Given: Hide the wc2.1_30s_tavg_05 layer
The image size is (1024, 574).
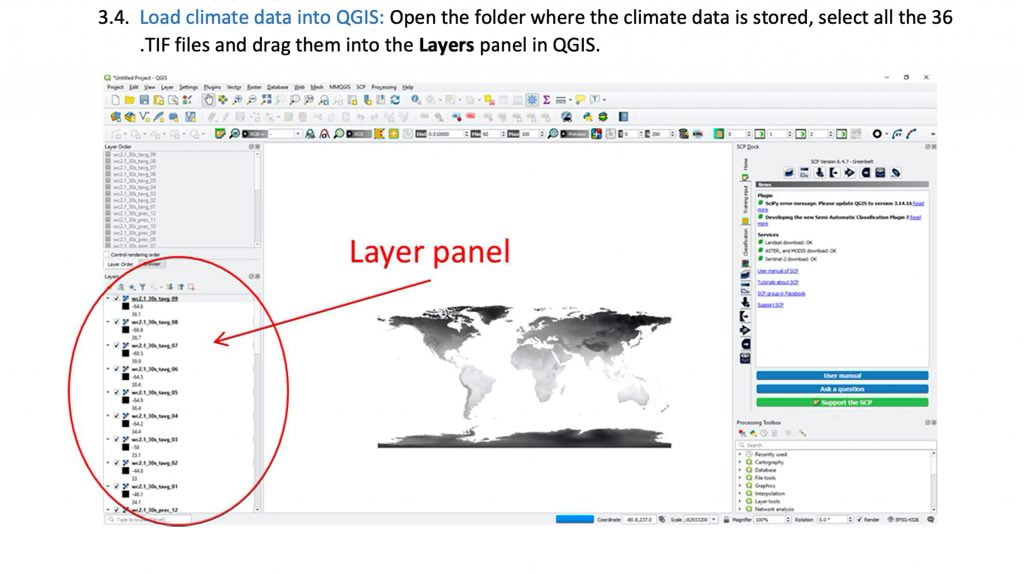Looking at the screenshot, I should (116, 393).
